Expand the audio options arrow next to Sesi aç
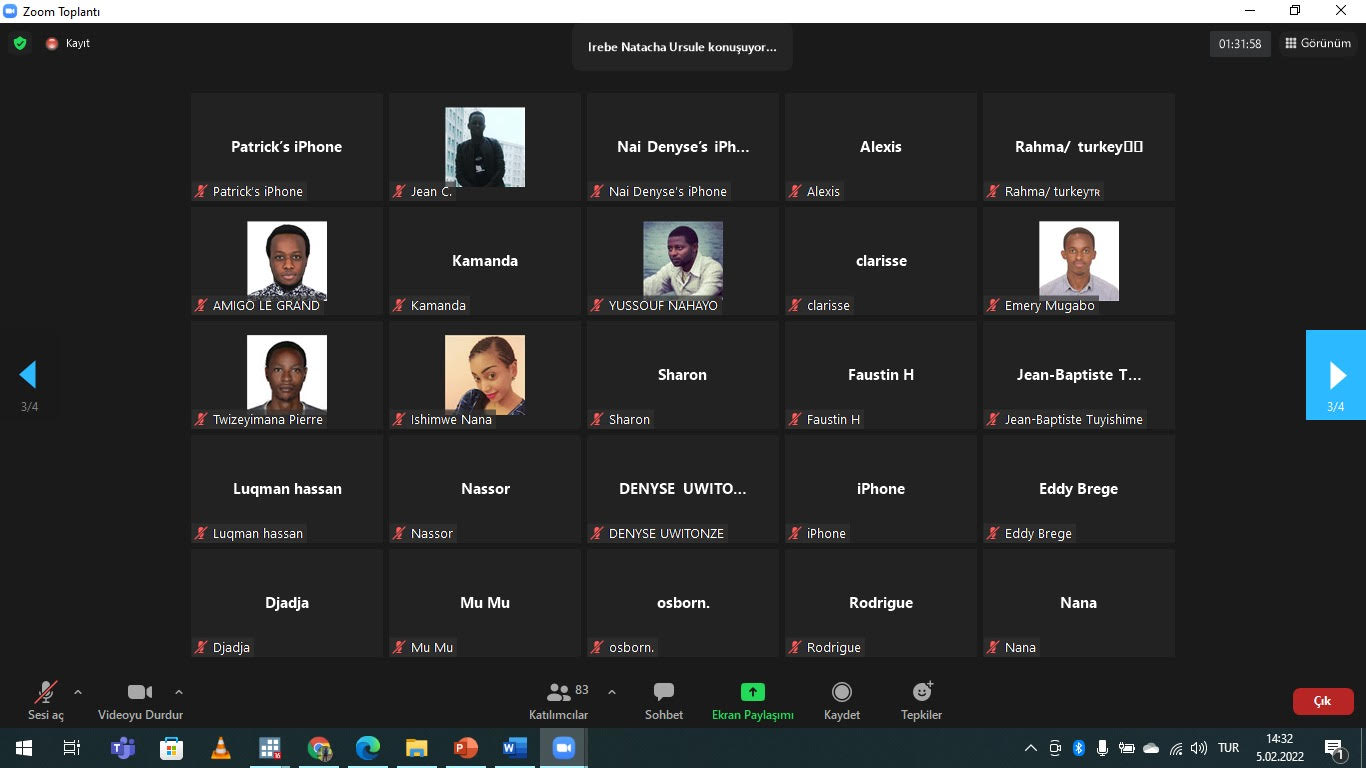The width and height of the screenshot is (1366, 768). (78, 692)
